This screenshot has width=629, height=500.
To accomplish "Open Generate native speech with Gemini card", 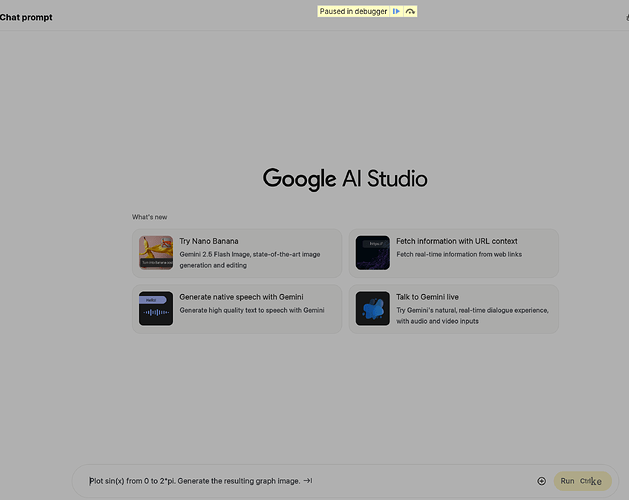I will 237,309.
